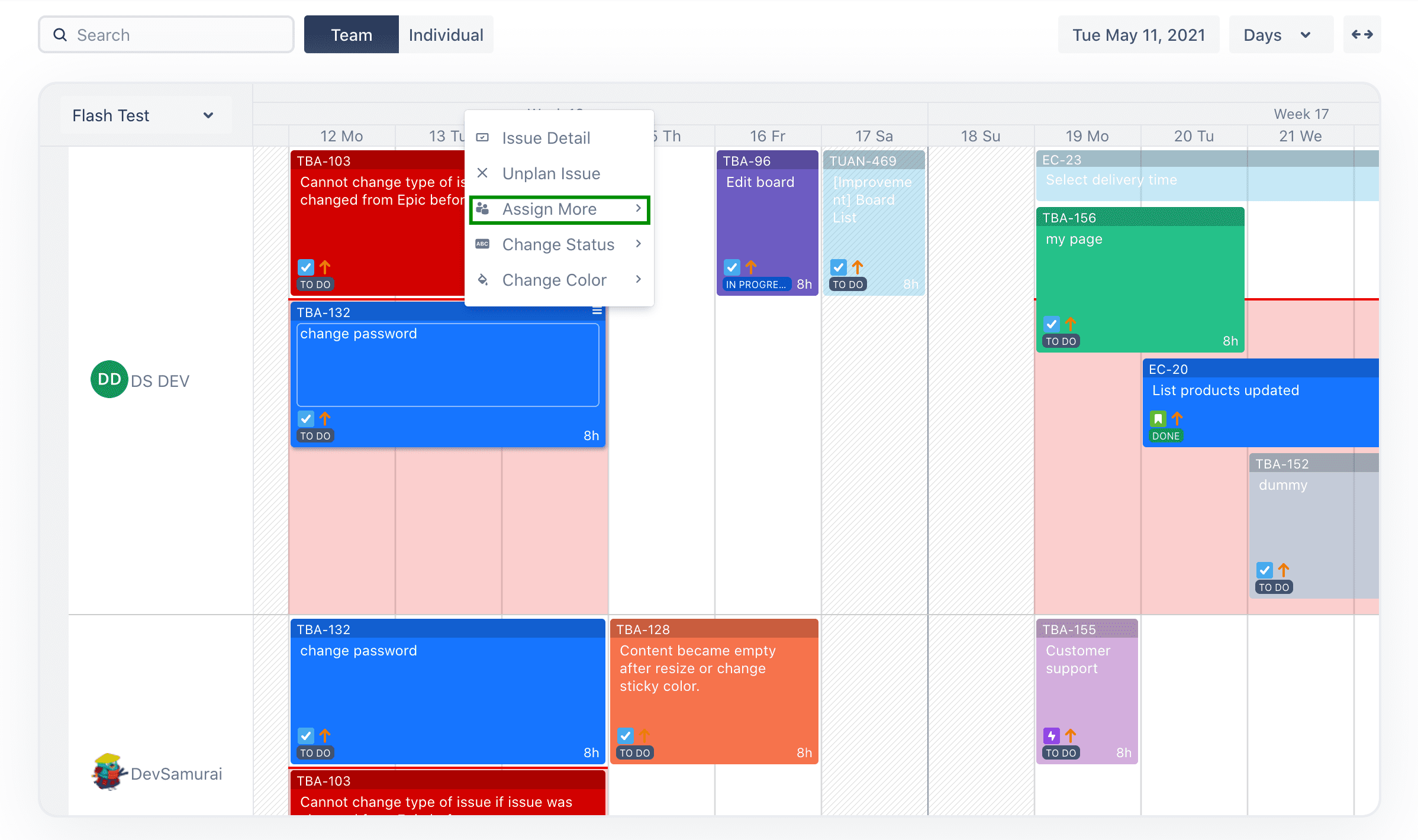Click TO DO status on TBA-128 card
Screen dimensions: 1418x840
(635, 753)
